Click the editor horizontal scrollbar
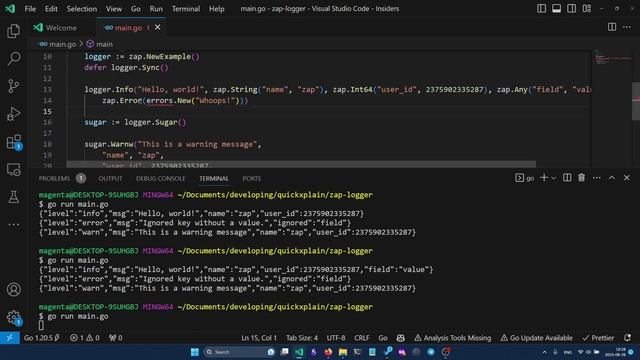The height and width of the screenshot is (360, 640). (301, 164)
